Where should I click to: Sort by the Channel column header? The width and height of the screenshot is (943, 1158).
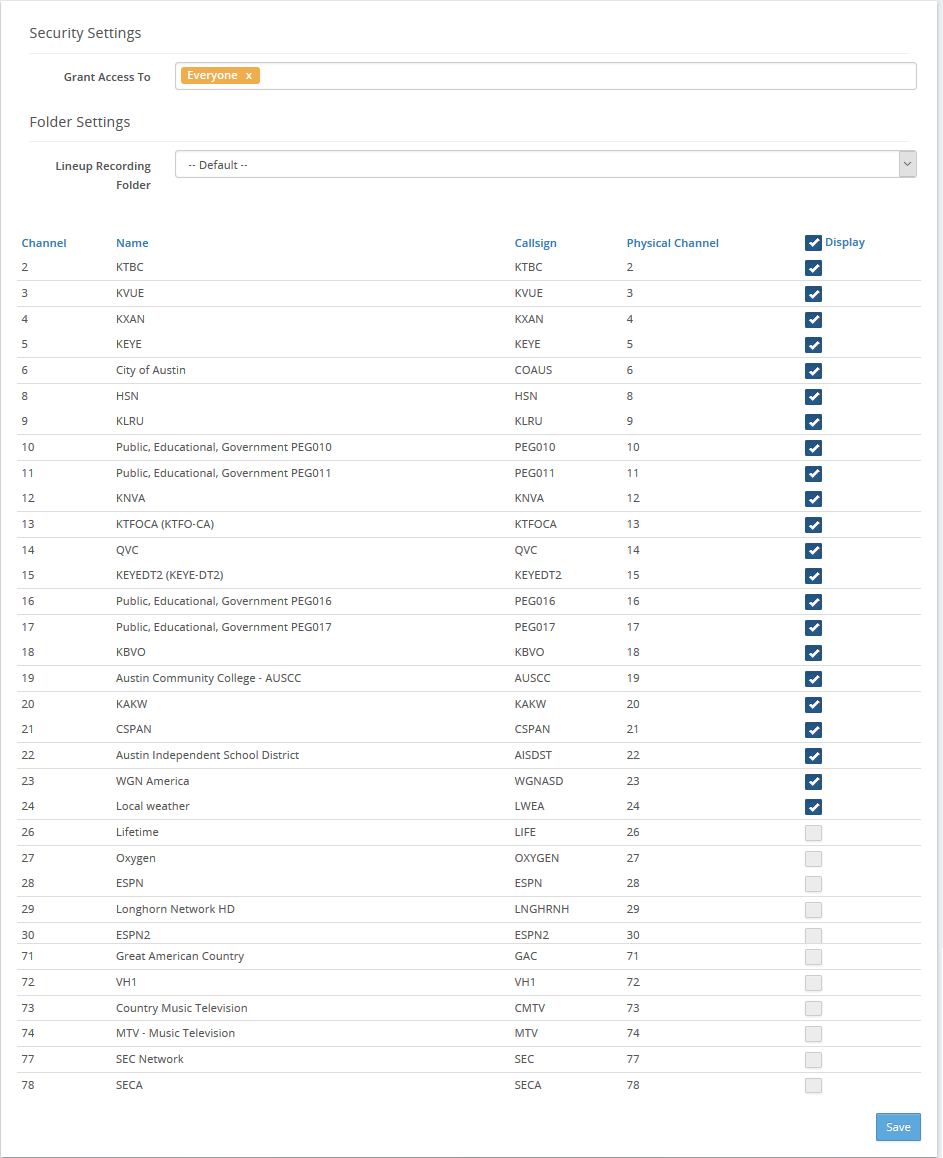click(44, 243)
